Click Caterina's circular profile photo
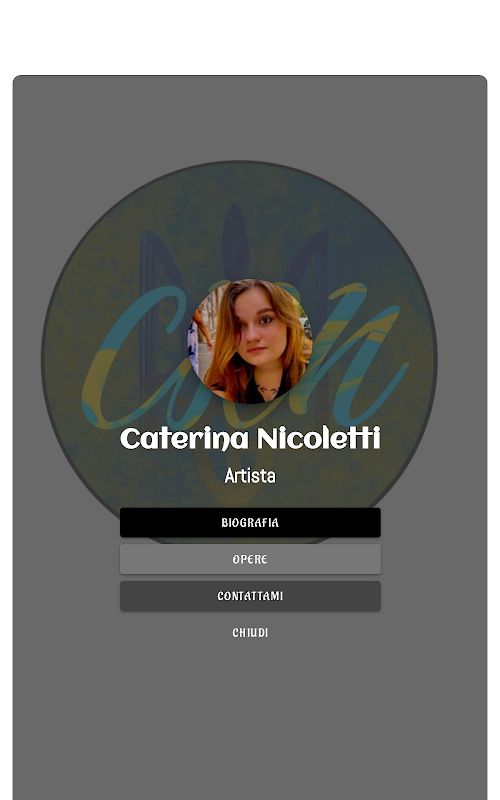 tap(249, 341)
